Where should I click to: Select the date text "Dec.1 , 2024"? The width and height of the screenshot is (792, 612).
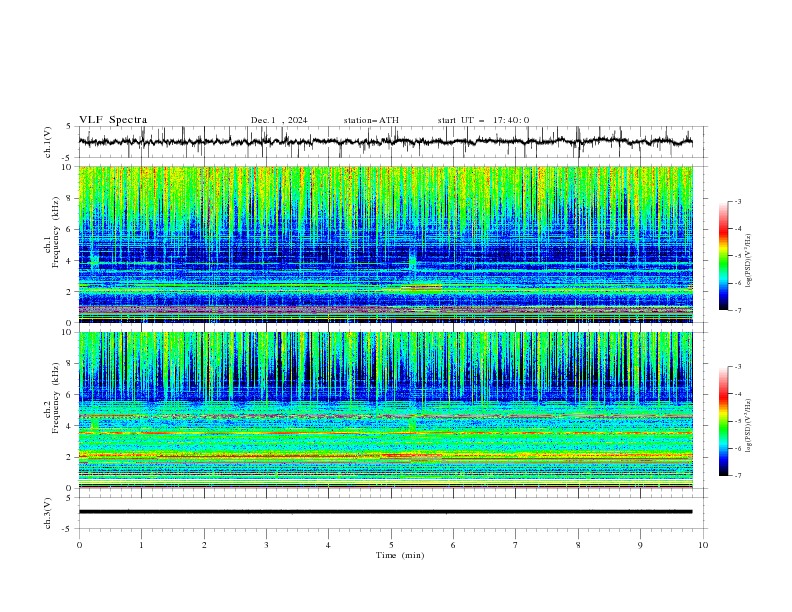tap(279, 120)
